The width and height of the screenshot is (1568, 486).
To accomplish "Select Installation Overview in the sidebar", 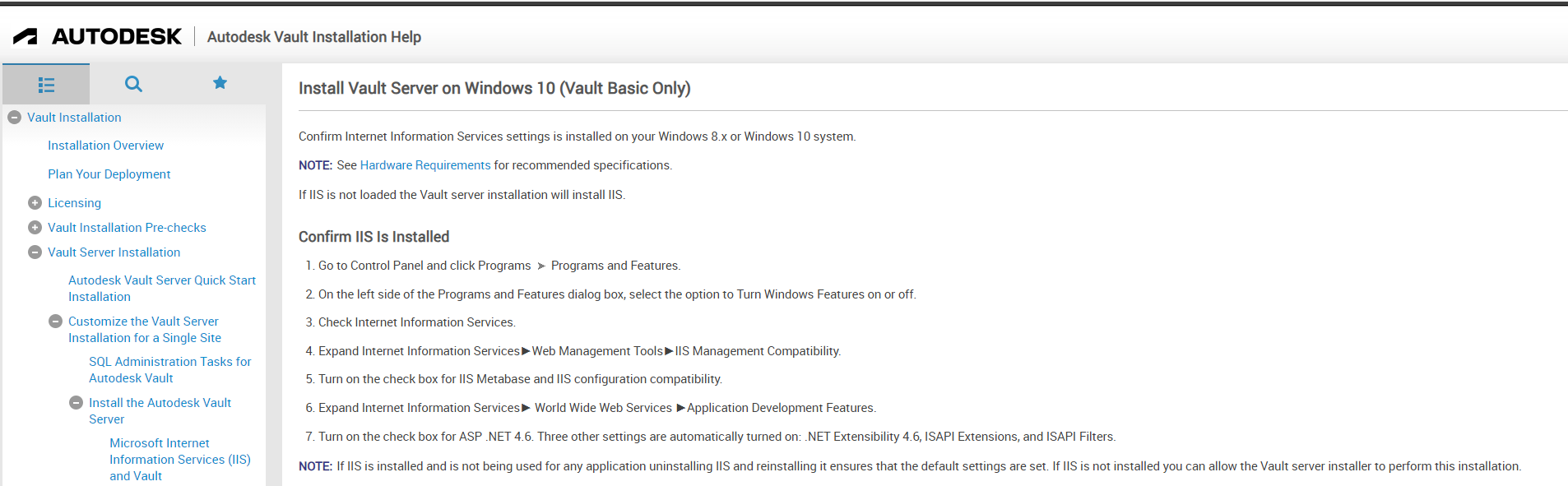I will pyautogui.click(x=105, y=145).
